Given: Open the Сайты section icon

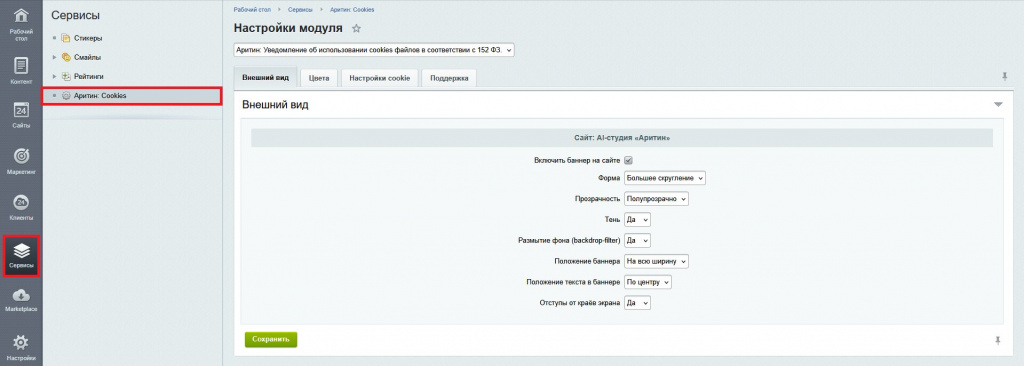Looking at the screenshot, I should coord(21,110).
